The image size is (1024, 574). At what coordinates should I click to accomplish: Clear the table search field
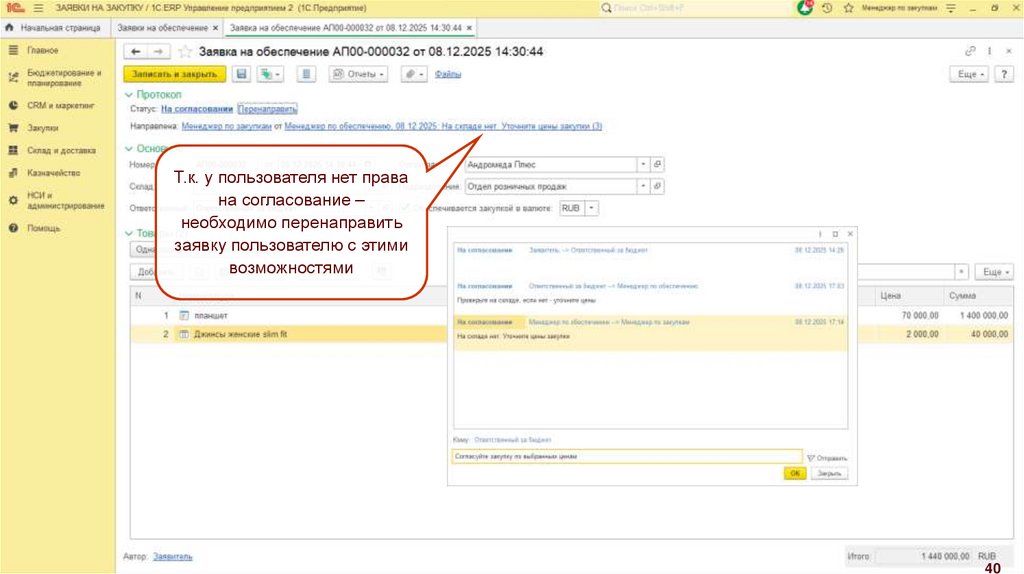pos(961,272)
